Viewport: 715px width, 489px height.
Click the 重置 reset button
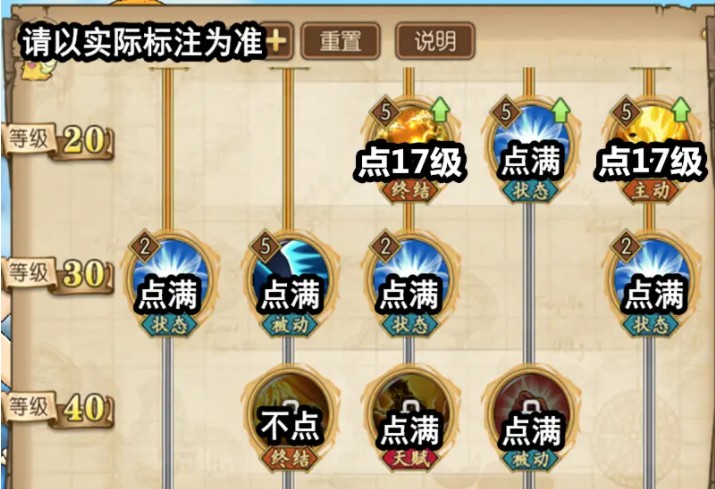point(340,42)
